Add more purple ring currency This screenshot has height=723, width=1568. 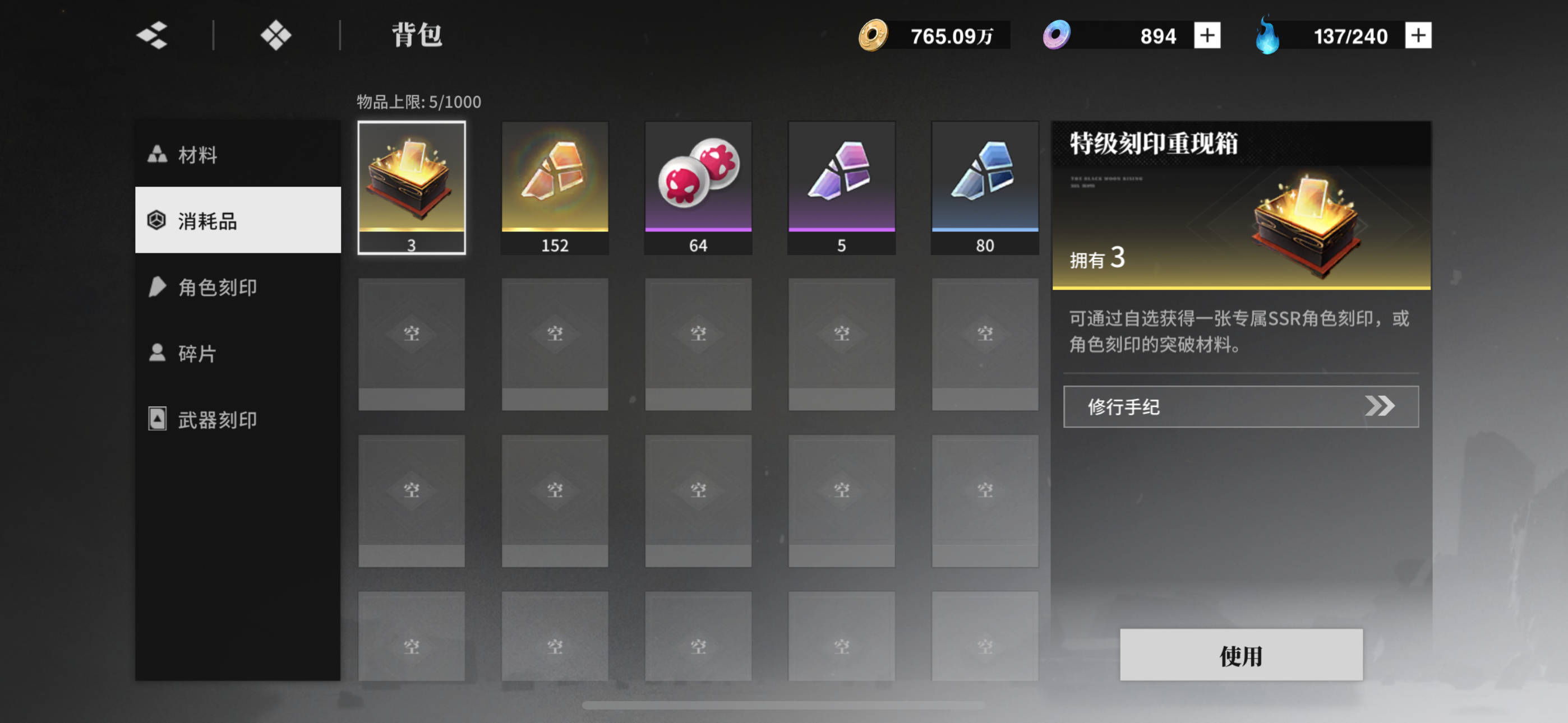[1207, 35]
